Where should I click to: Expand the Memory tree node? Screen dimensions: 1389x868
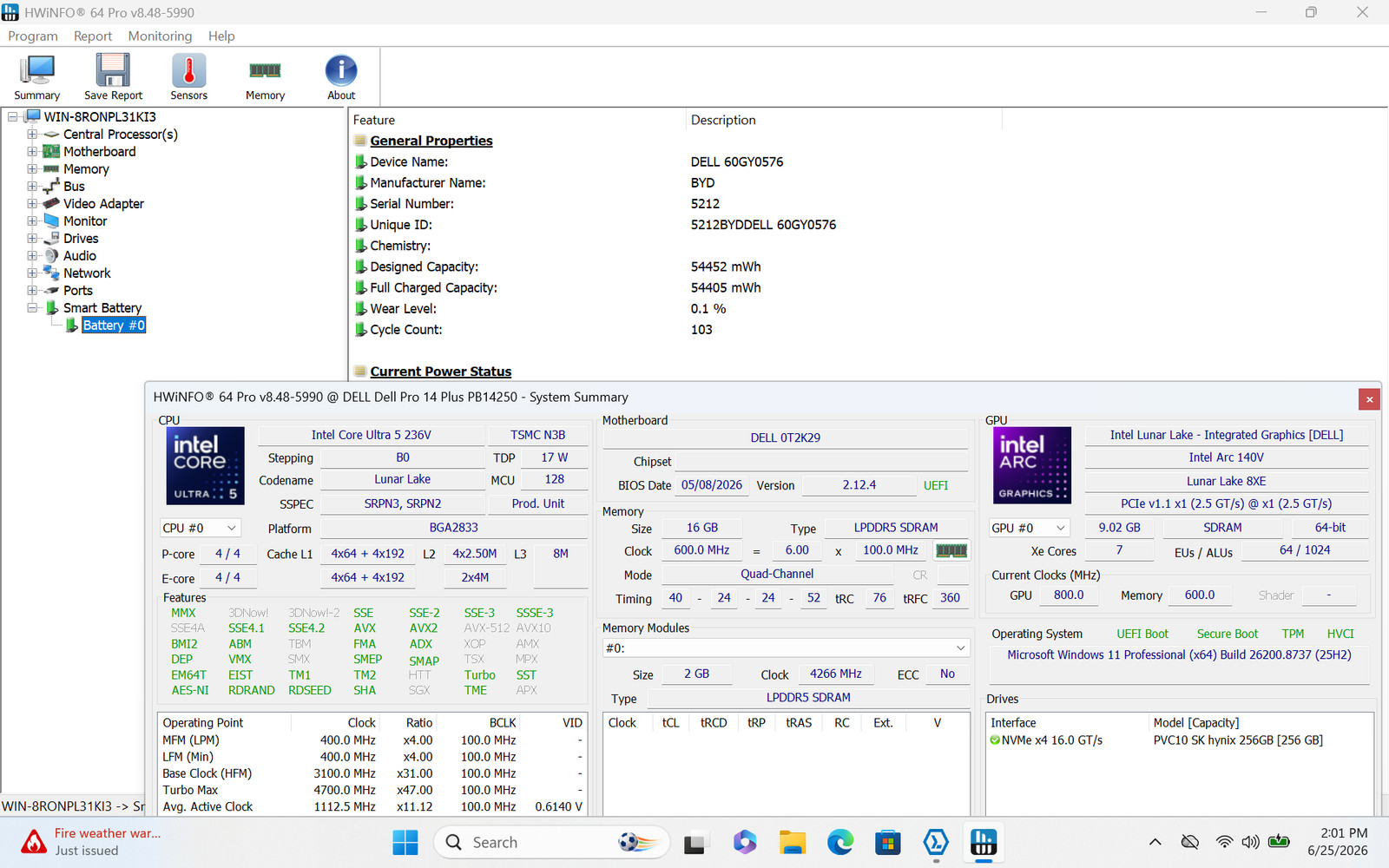click(x=32, y=169)
